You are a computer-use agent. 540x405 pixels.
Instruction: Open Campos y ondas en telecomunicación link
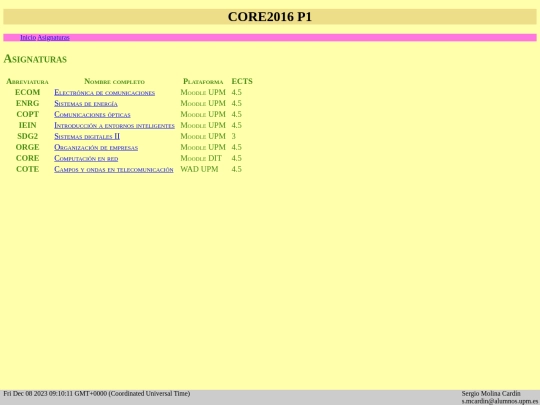(114, 169)
